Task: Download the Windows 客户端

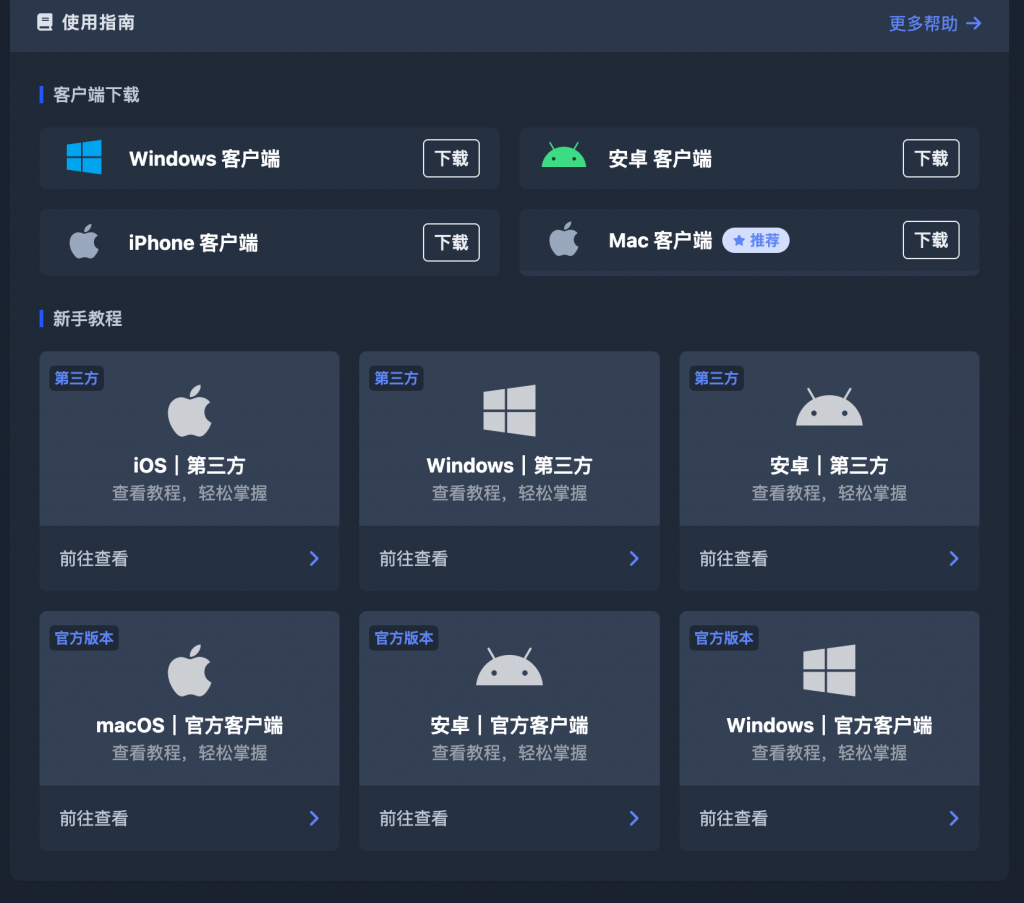Action: tap(451, 158)
